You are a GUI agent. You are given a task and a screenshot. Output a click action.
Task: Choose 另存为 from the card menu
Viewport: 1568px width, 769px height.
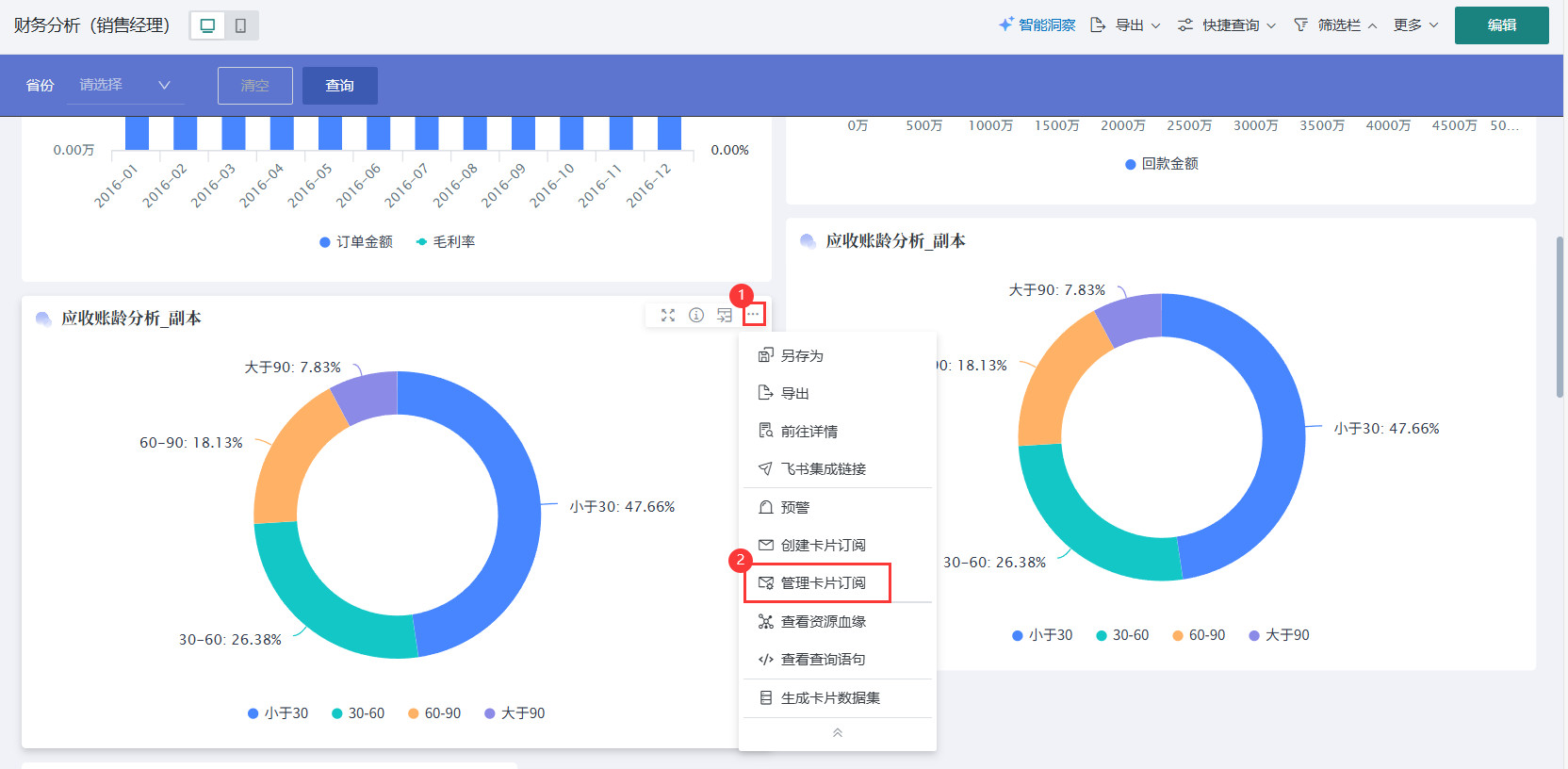point(838,355)
